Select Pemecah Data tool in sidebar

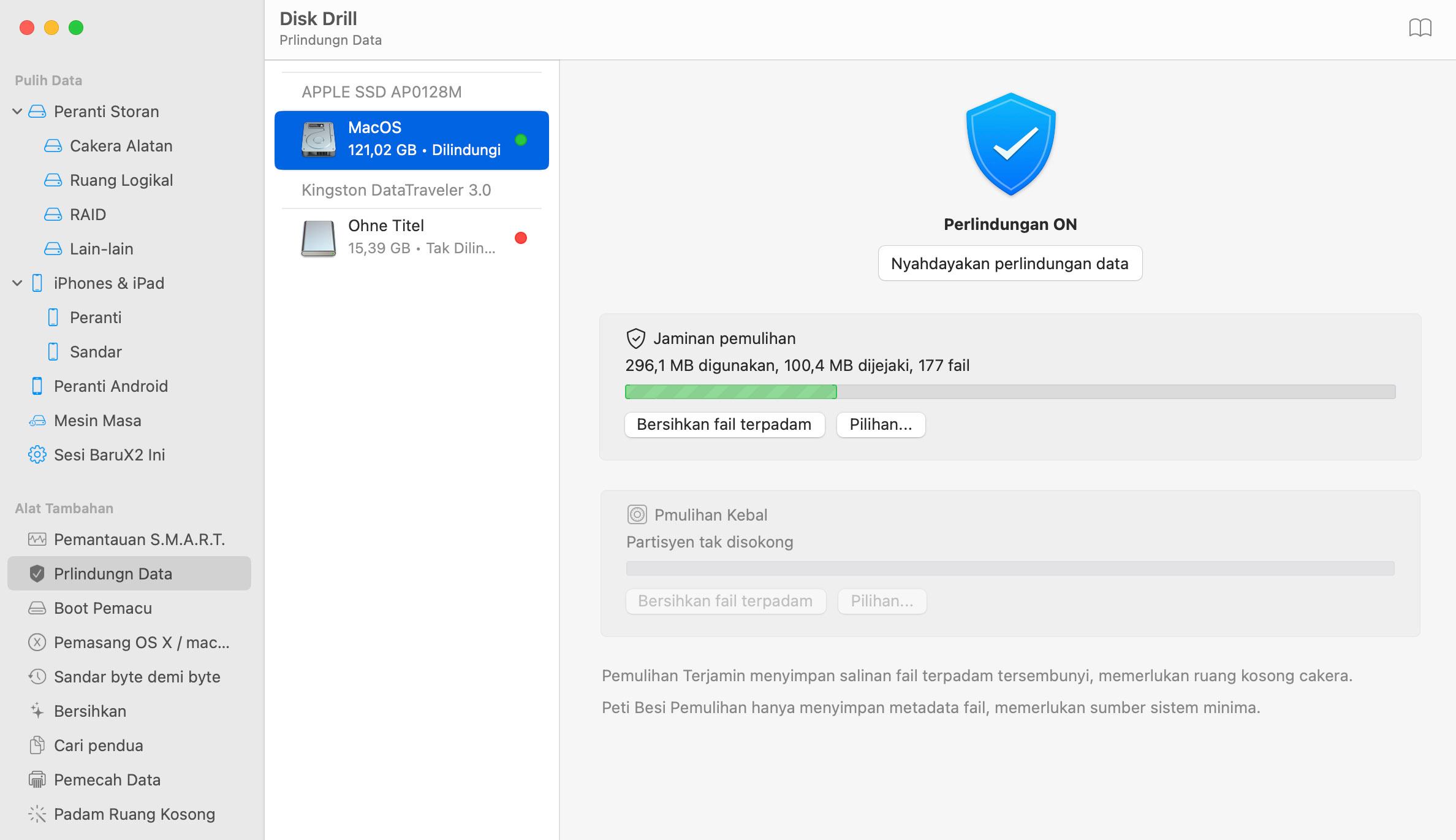click(109, 779)
